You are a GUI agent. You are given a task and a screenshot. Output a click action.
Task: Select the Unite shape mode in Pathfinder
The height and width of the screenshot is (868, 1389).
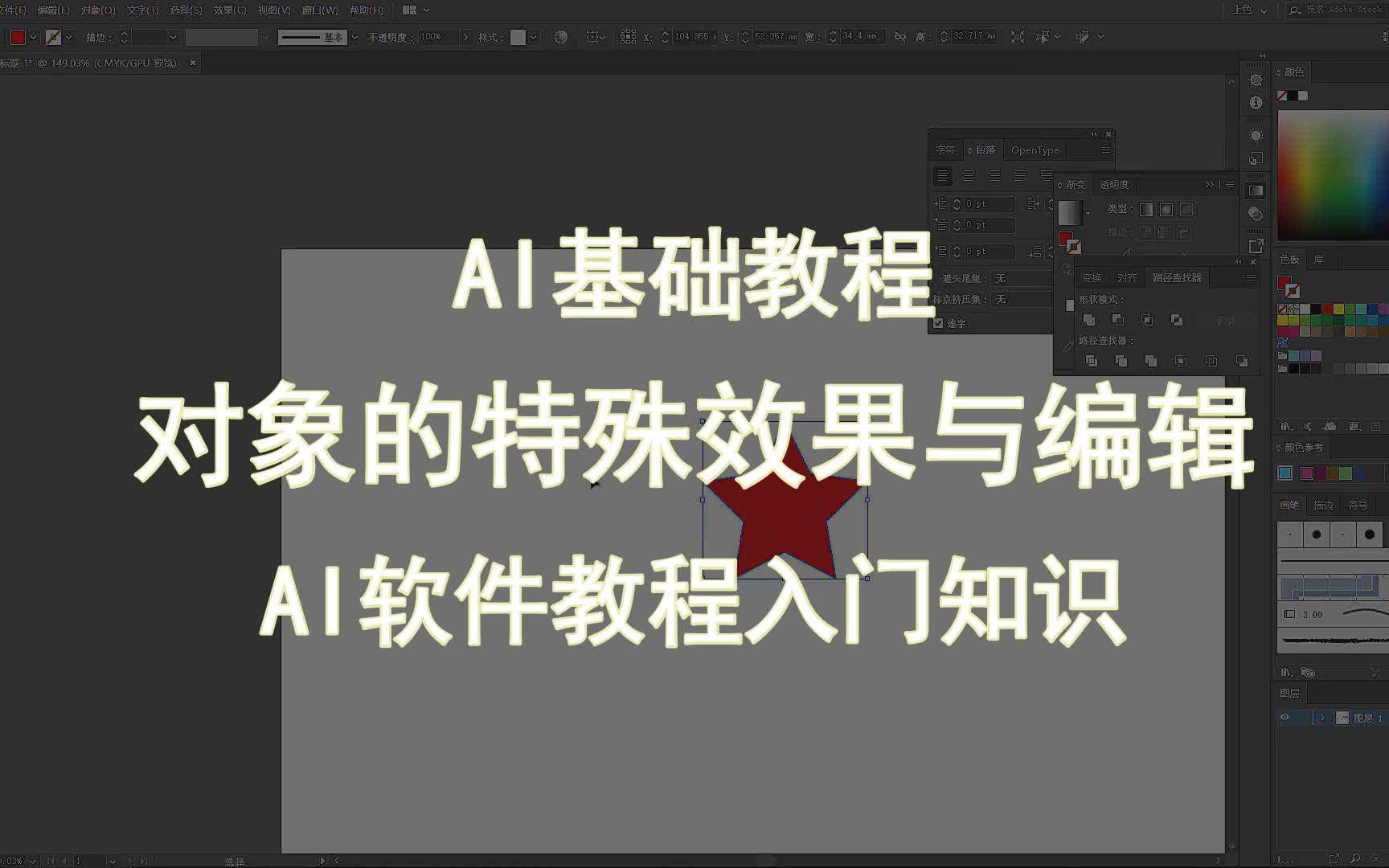[x=1089, y=320]
